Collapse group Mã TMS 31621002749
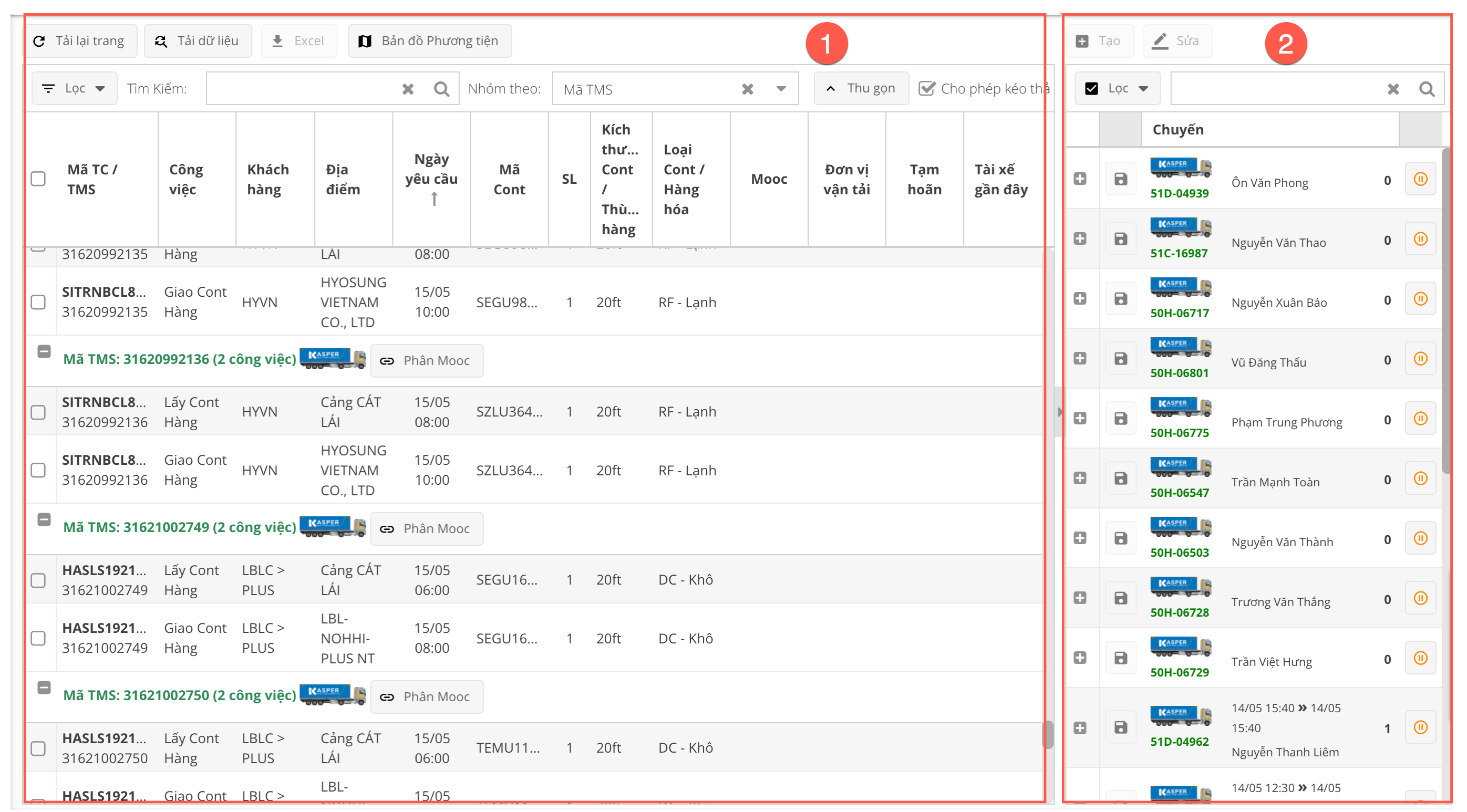The image size is (1467, 812). [44, 519]
